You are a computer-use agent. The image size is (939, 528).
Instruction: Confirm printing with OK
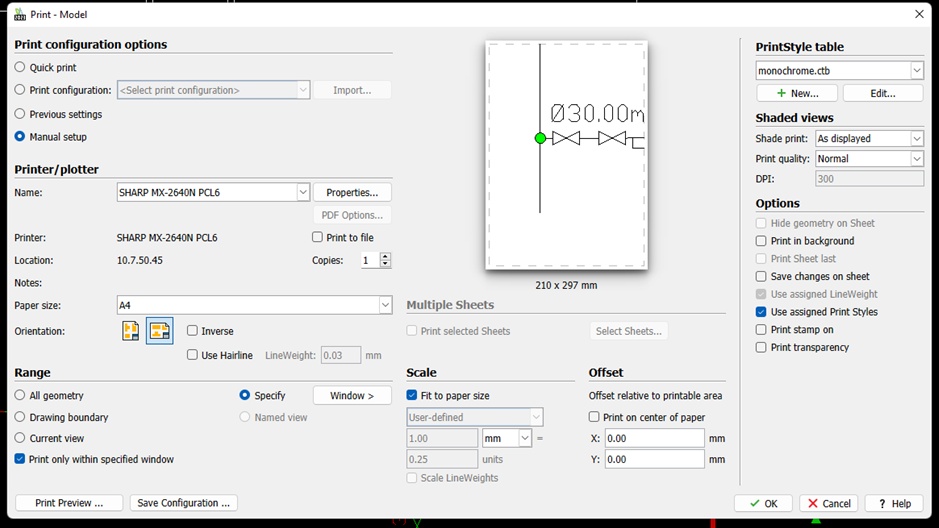click(x=763, y=503)
